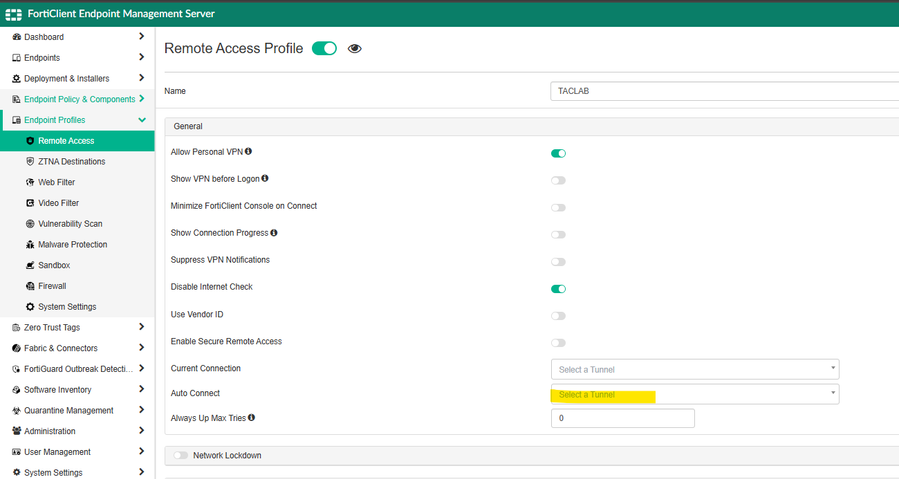Click the Vulnerability Scan icon

(30, 224)
